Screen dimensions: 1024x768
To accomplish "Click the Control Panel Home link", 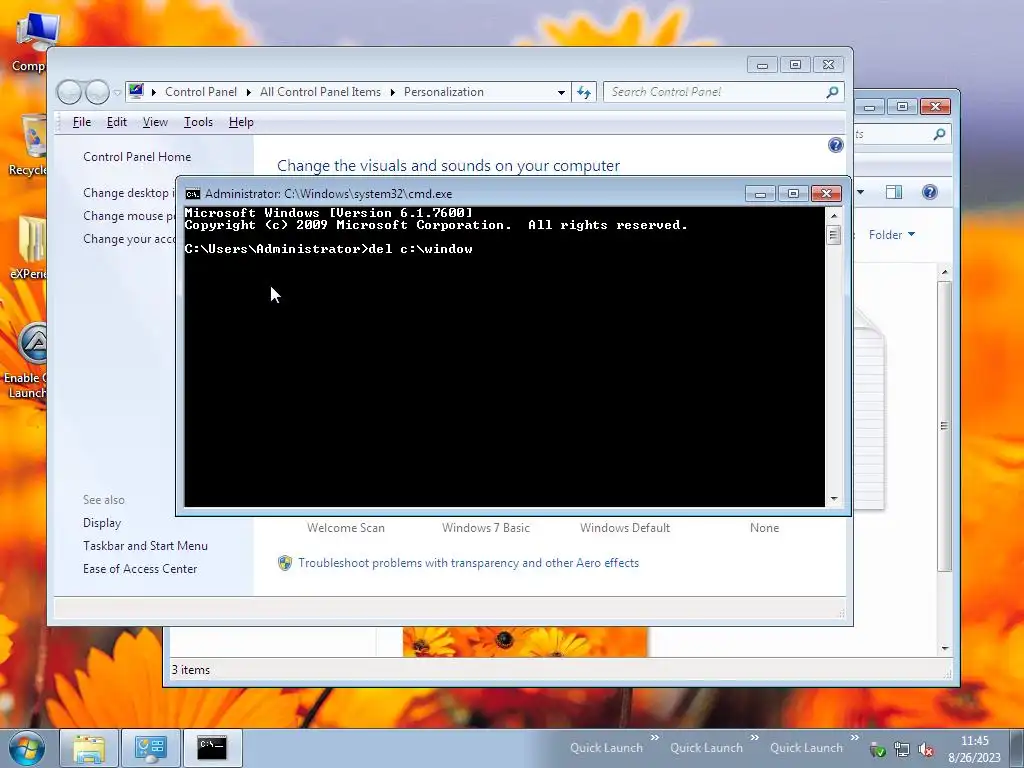I will [137, 157].
